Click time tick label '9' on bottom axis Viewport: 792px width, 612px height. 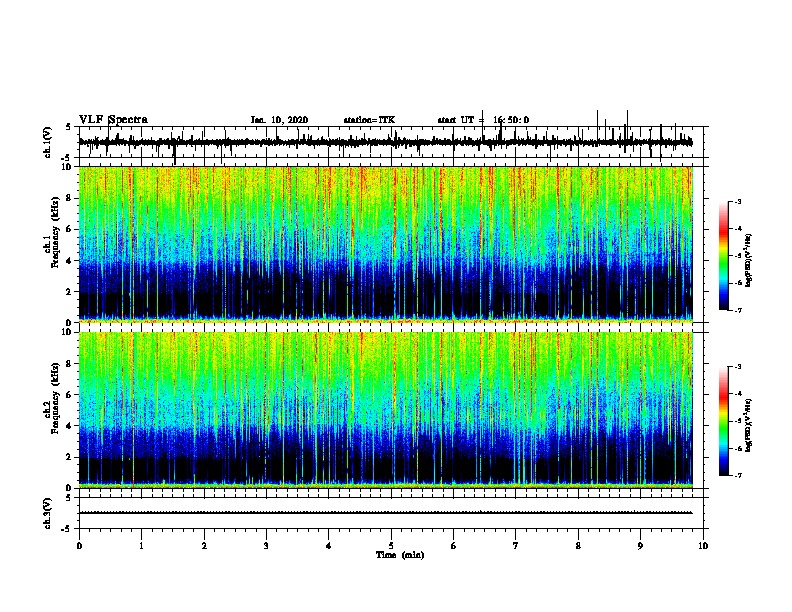(x=641, y=546)
